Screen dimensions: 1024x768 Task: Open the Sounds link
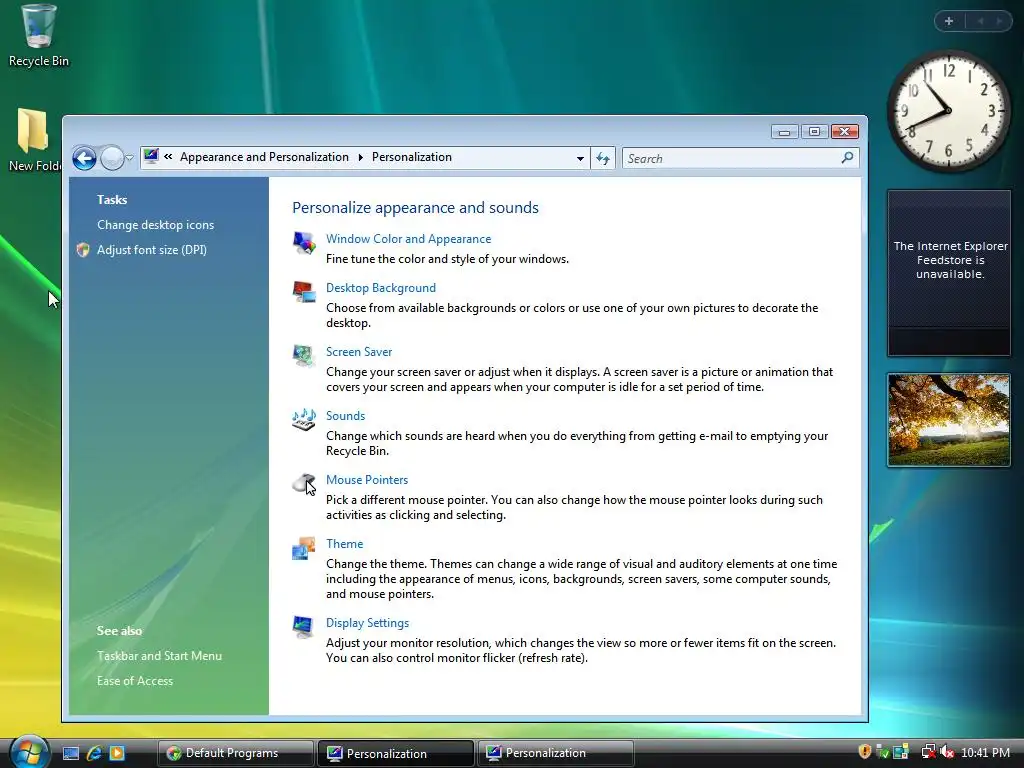pyautogui.click(x=345, y=416)
